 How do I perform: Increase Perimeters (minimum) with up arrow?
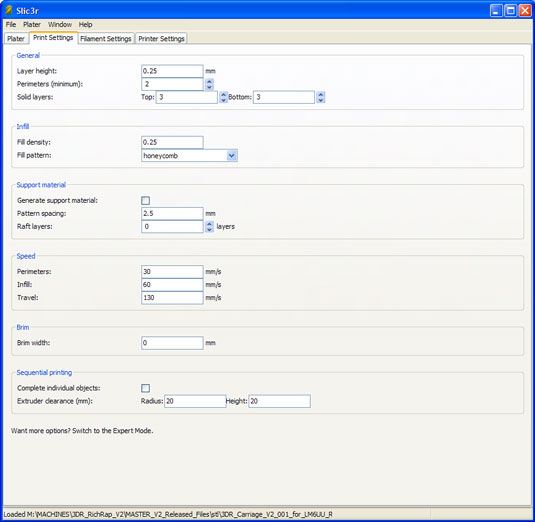pyautogui.click(x=209, y=81)
